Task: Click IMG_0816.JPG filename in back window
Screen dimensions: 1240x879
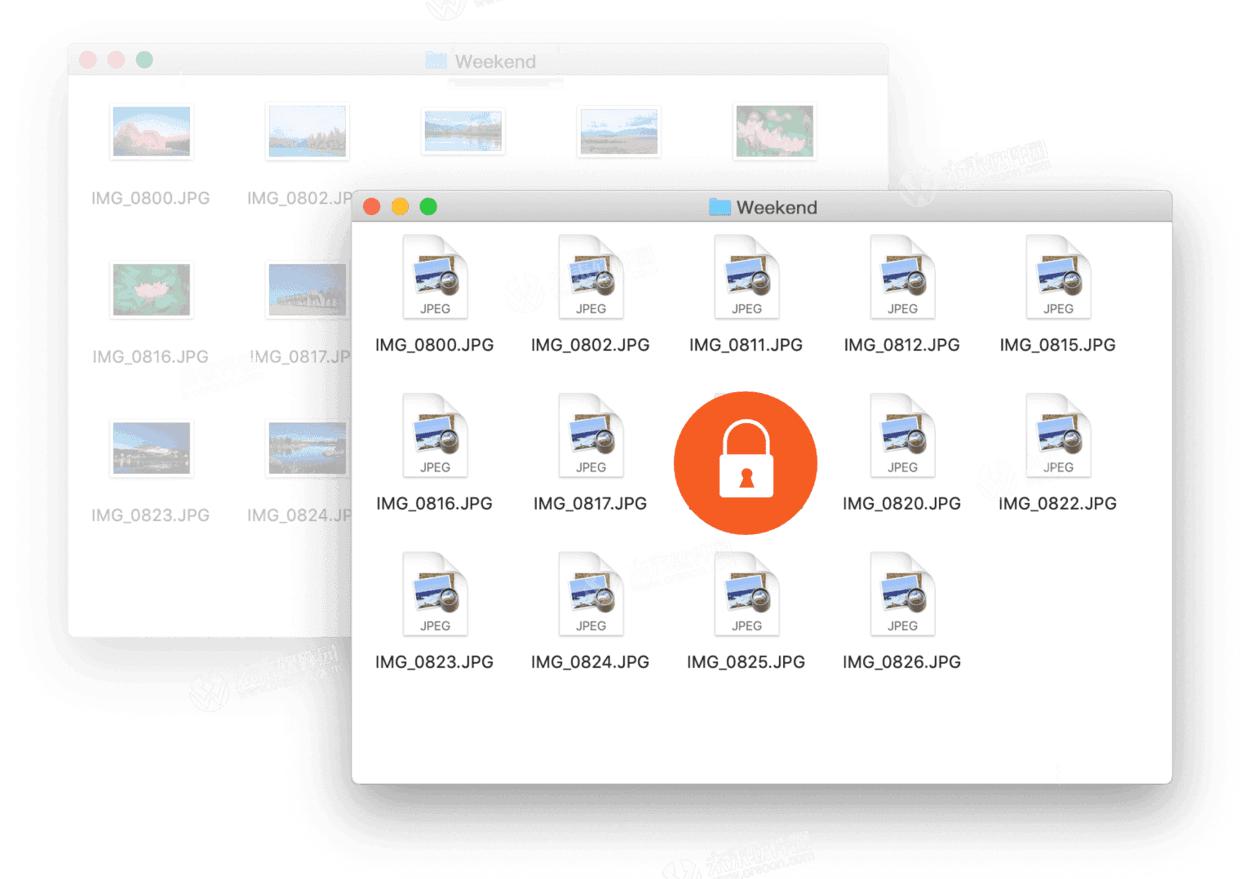Action: [x=151, y=357]
